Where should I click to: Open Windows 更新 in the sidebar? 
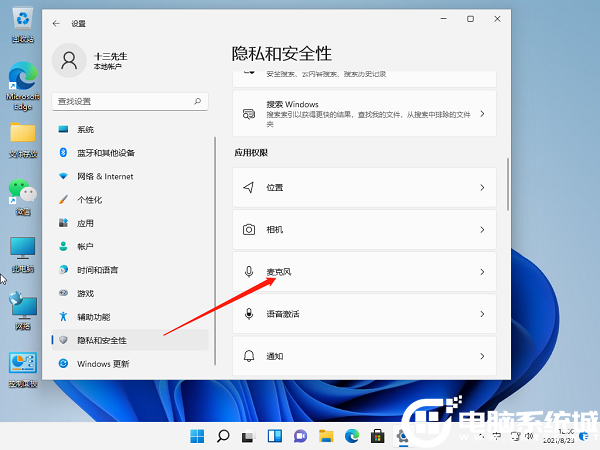coord(130,364)
